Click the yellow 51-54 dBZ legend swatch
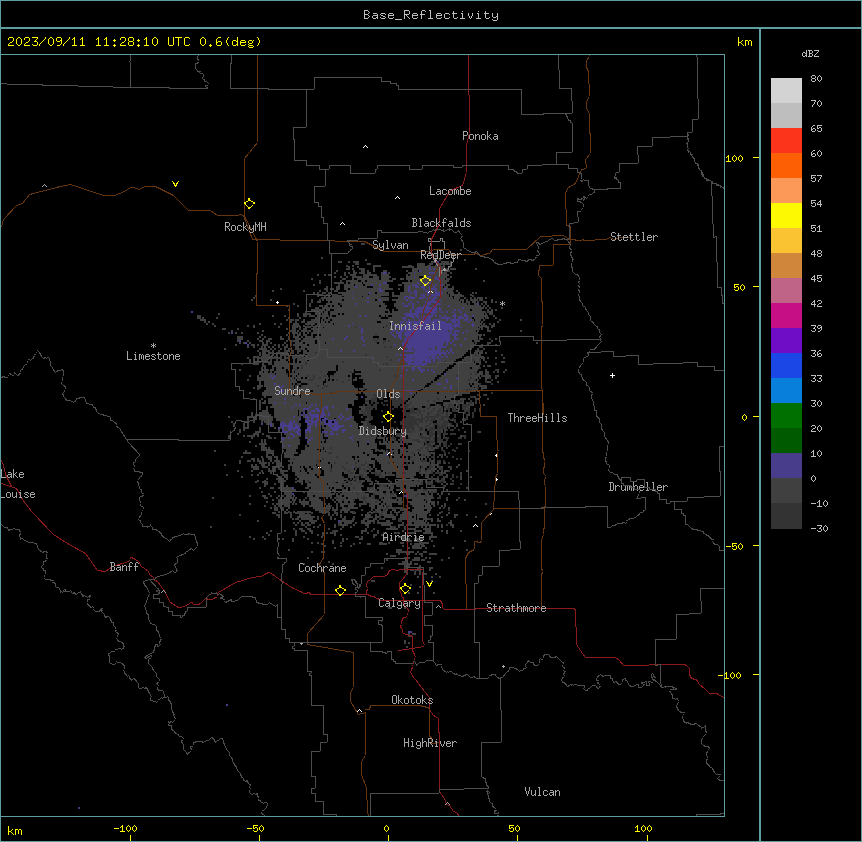The width and height of the screenshot is (862, 842). (786, 215)
